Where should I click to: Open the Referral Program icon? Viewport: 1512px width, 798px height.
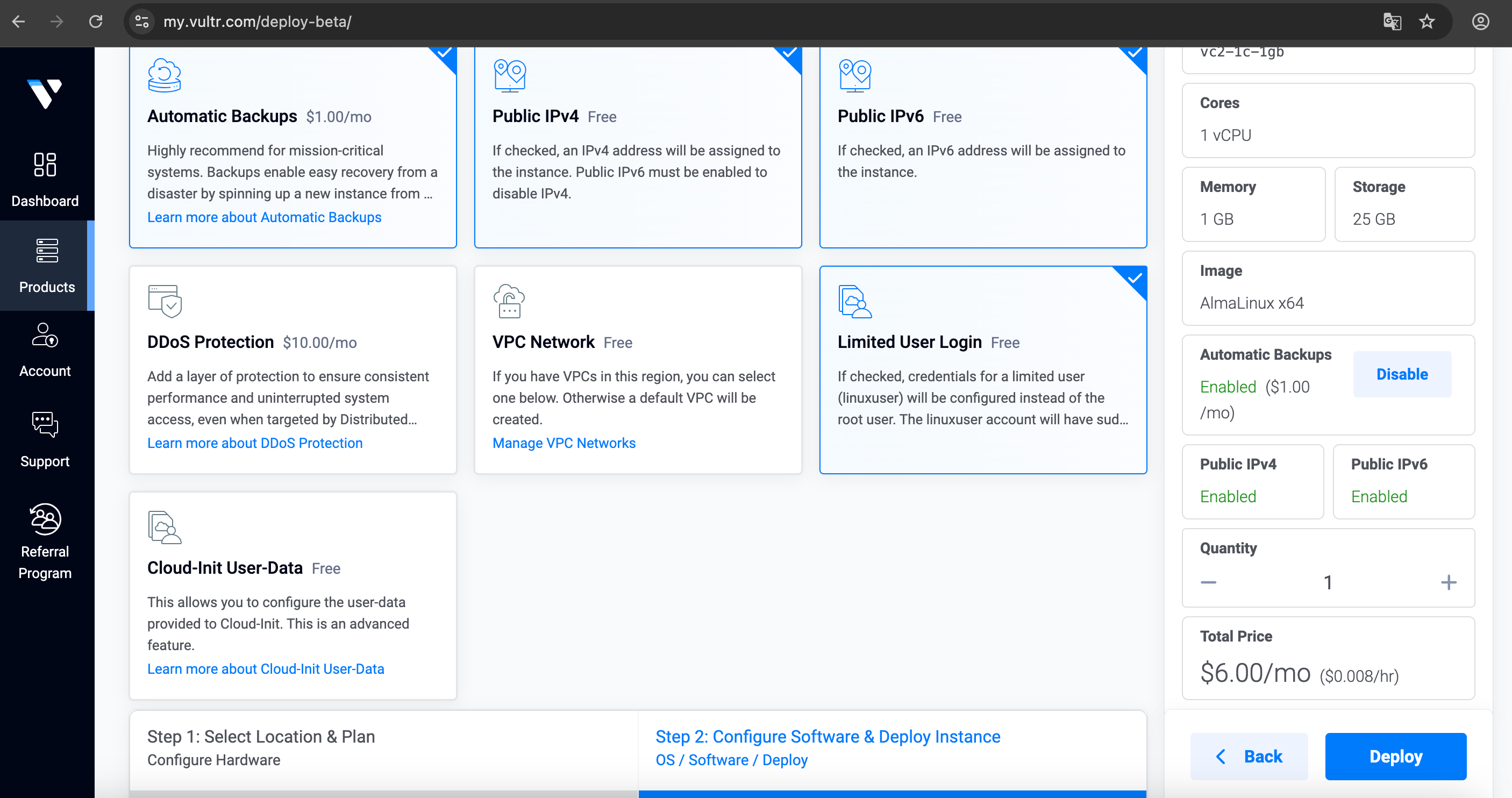pos(45,519)
